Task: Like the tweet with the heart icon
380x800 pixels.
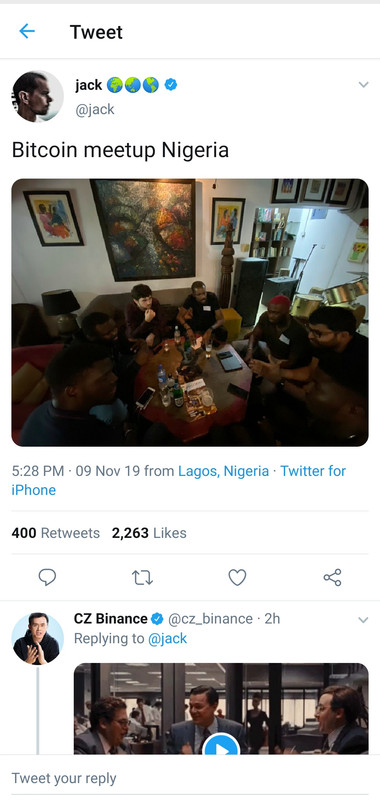Action: click(237, 578)
